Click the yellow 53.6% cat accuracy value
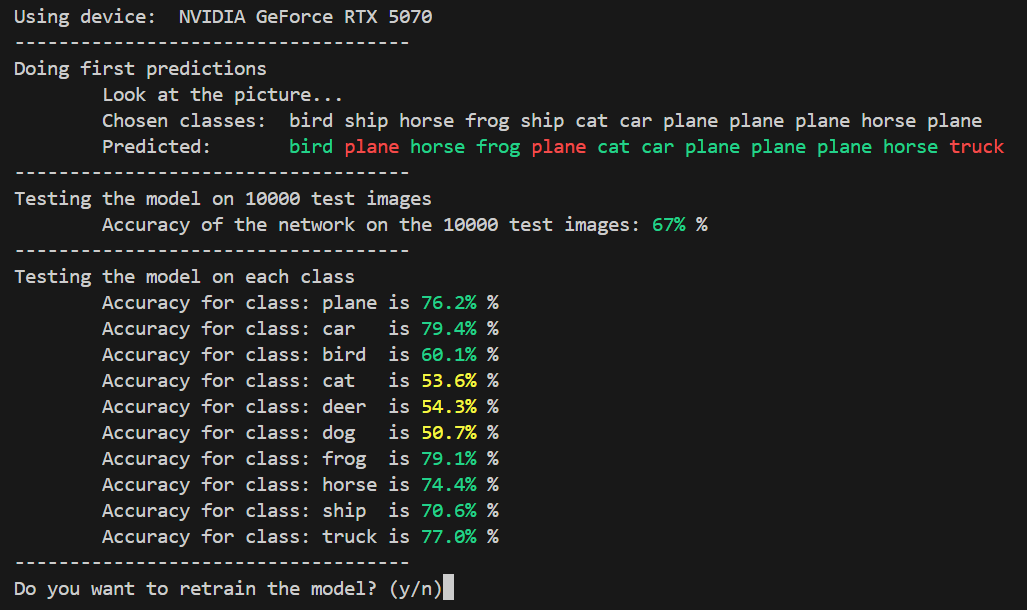The height and width of the screenshot is (610, 1027). [x=449, y=381]
